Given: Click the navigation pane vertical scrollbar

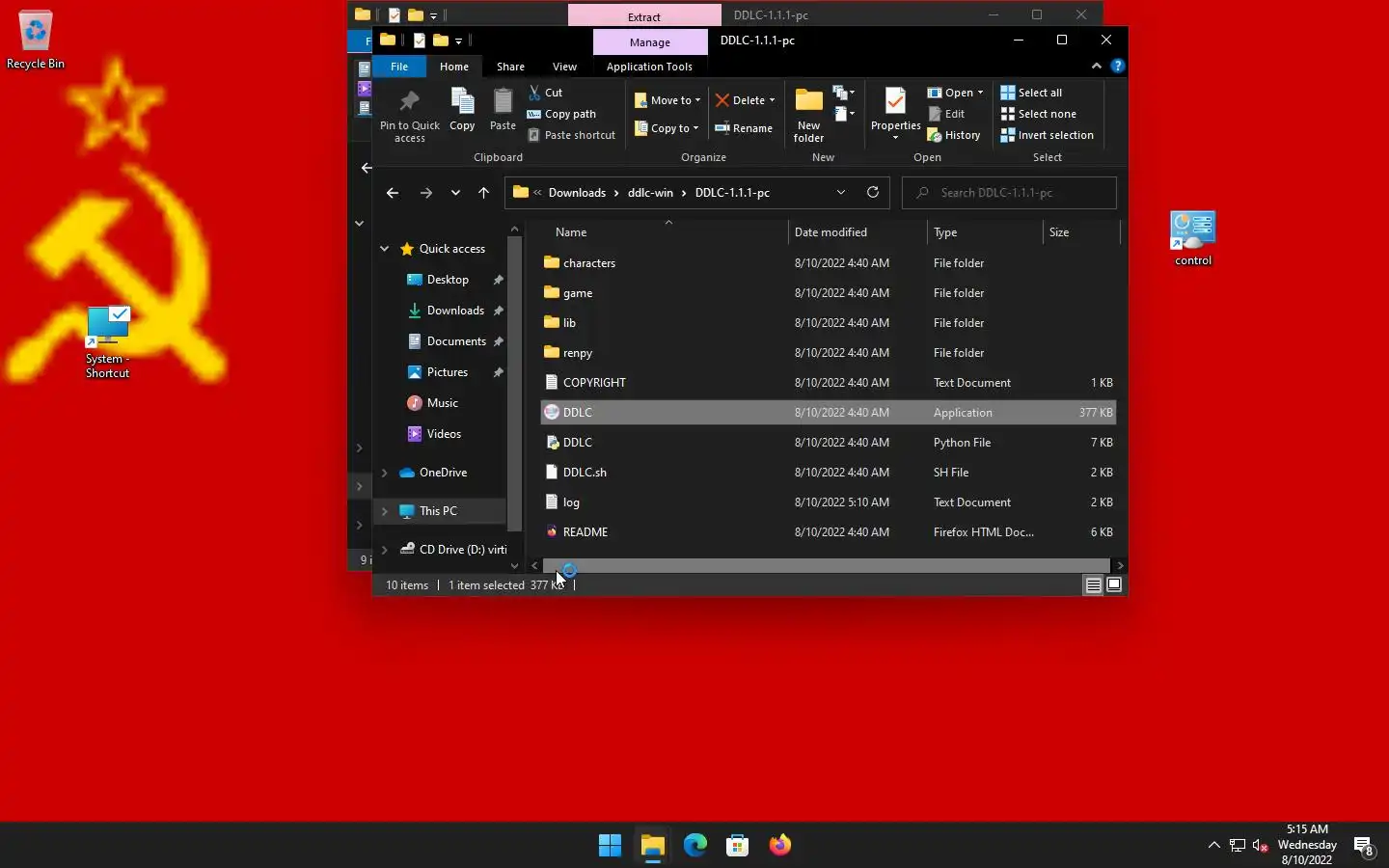Looking at the screenshot, I should click(x=514, y=382).
